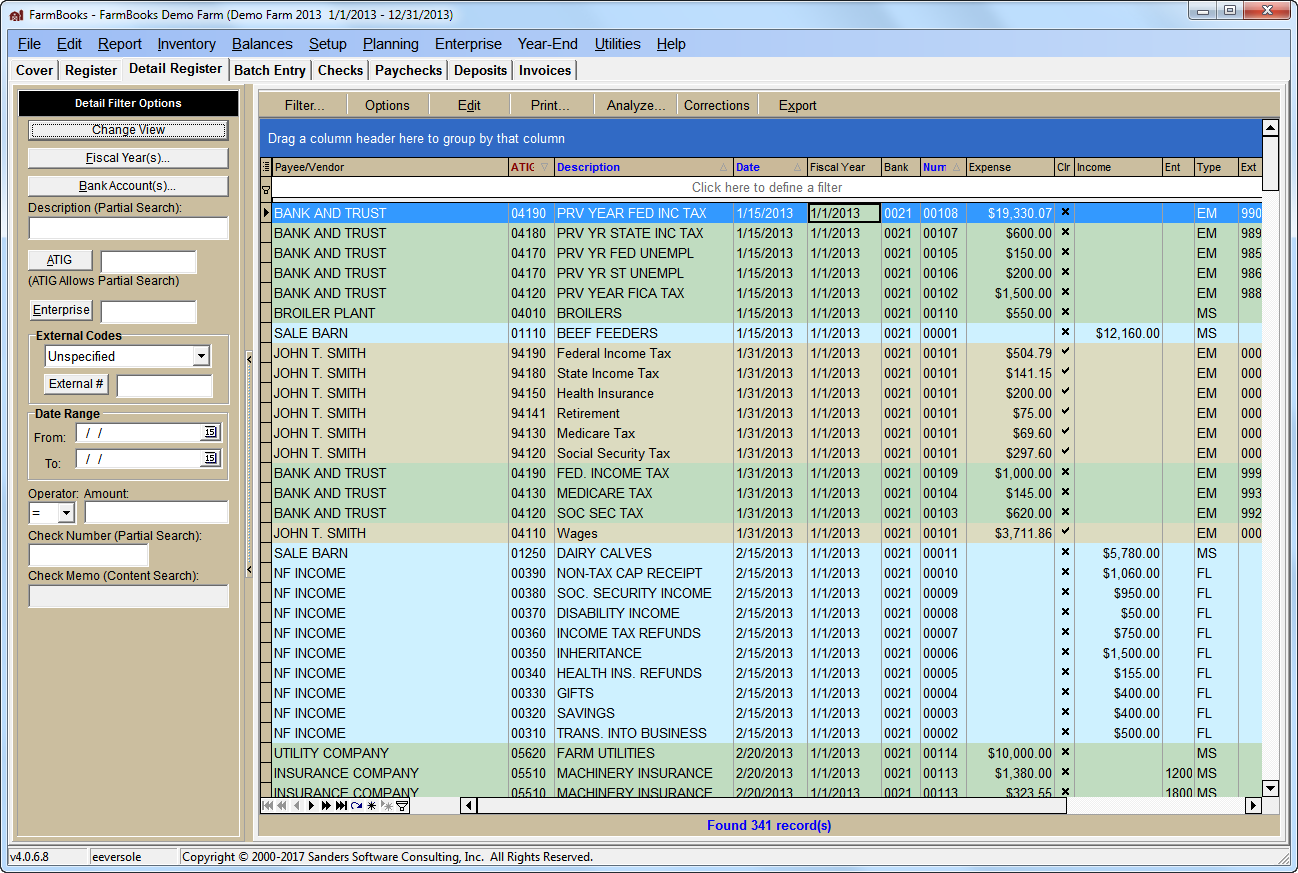This screenshot has width=1298, height=873.
Task: Click the Change View button
Action: click(x=128, y=130)
